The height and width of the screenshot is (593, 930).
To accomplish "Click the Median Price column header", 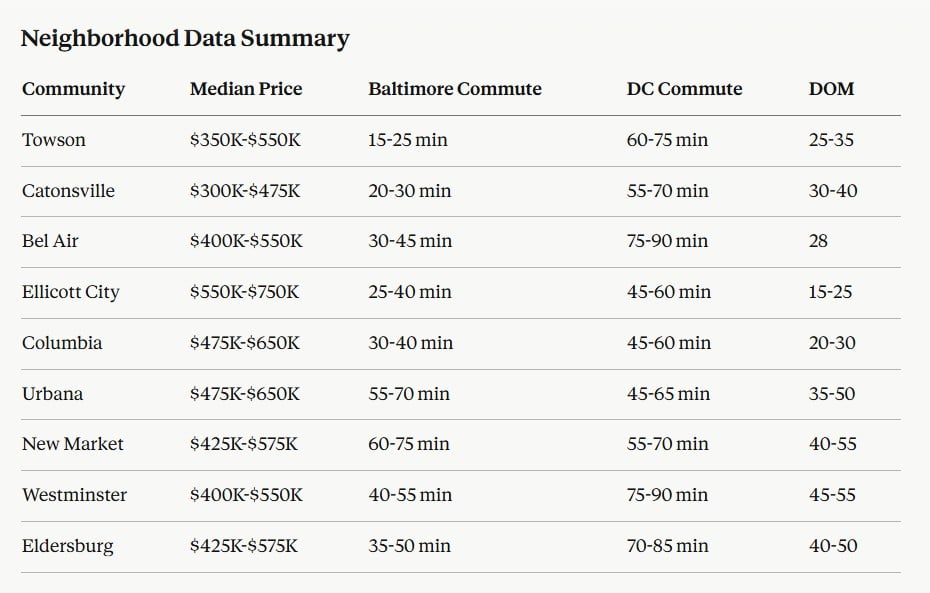I will [x=246, y=89].
